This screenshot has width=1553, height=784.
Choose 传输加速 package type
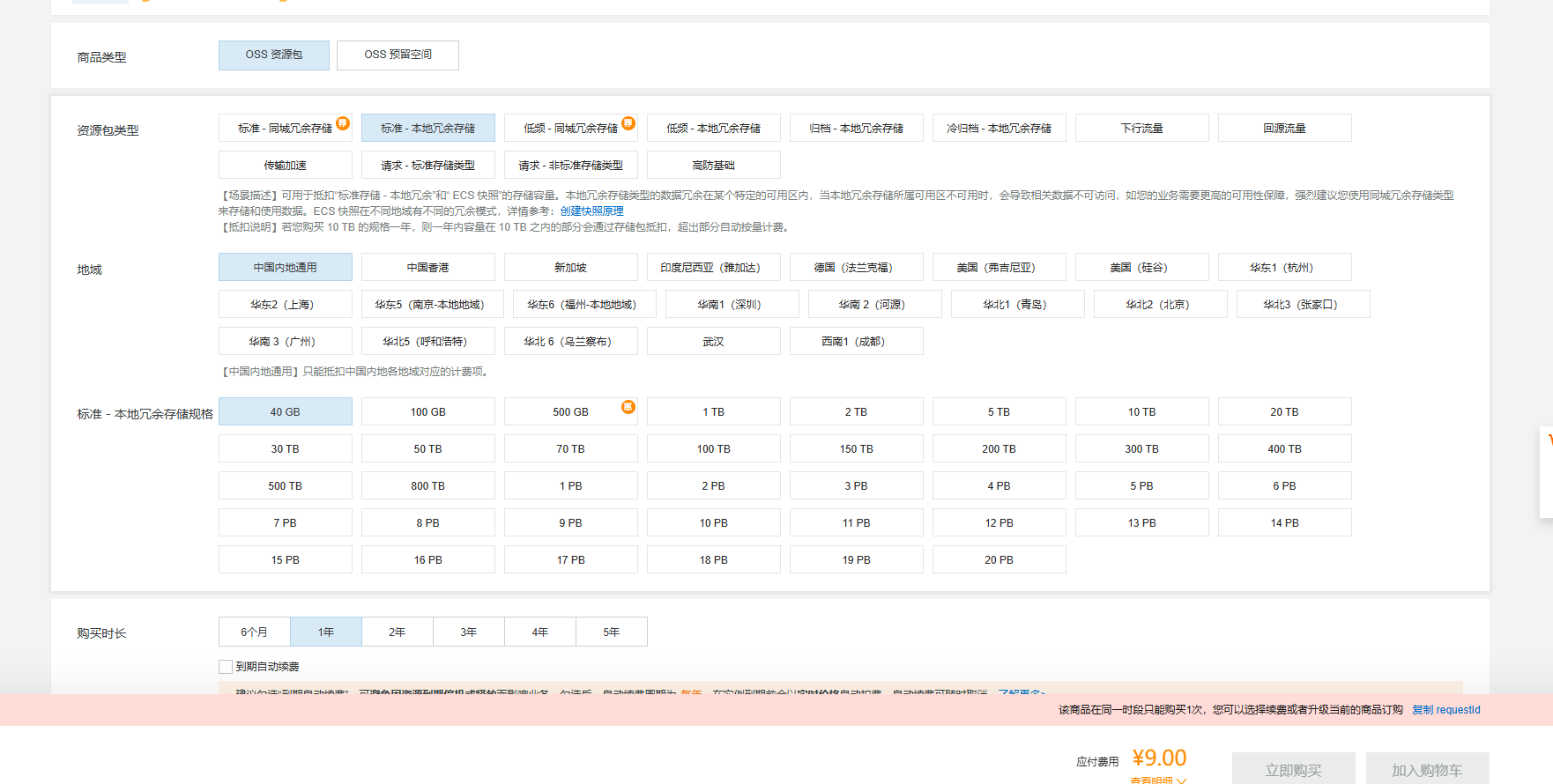point(286,166)
